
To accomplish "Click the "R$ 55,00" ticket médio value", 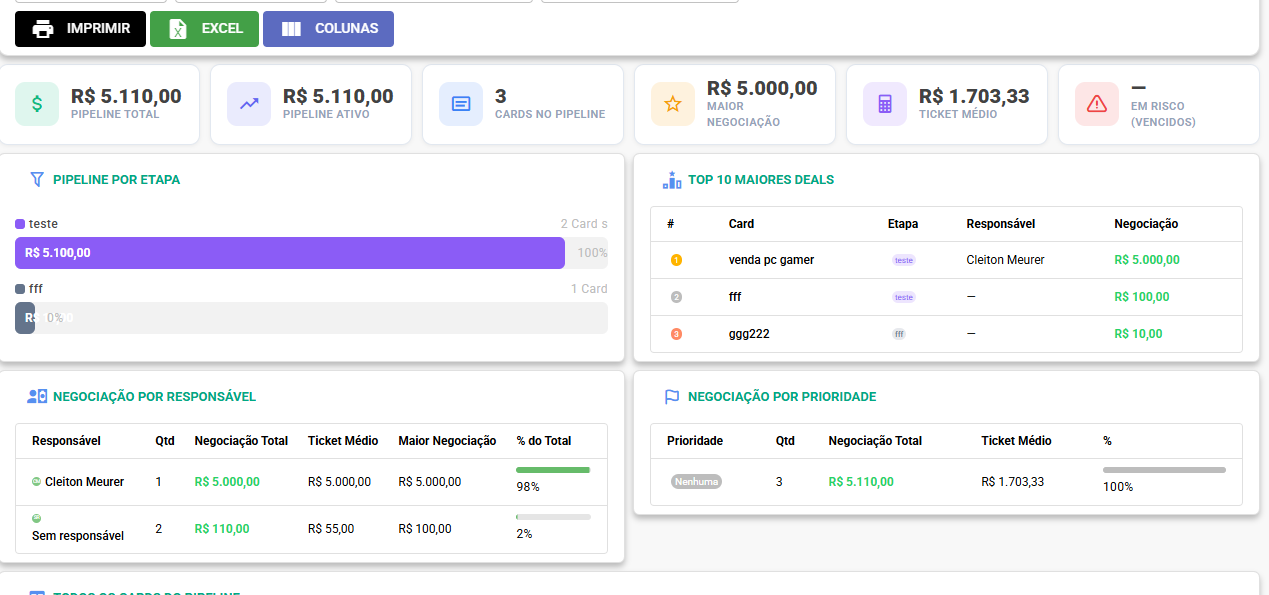I will (331, 529).
